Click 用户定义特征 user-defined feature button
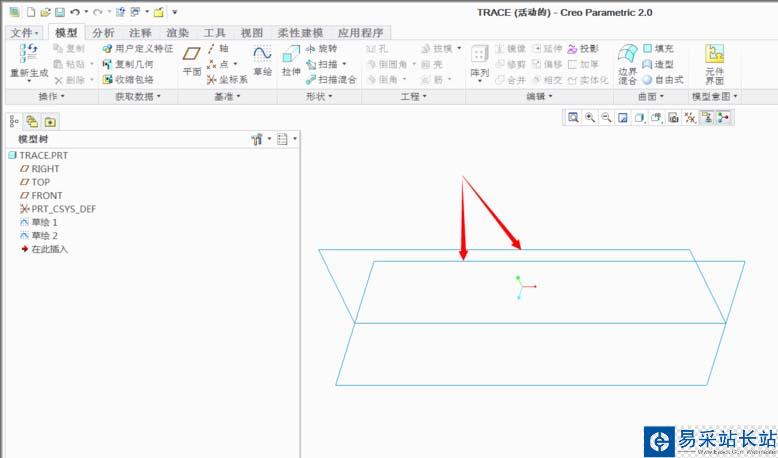 pyautogui.click(x=138, y=49)
